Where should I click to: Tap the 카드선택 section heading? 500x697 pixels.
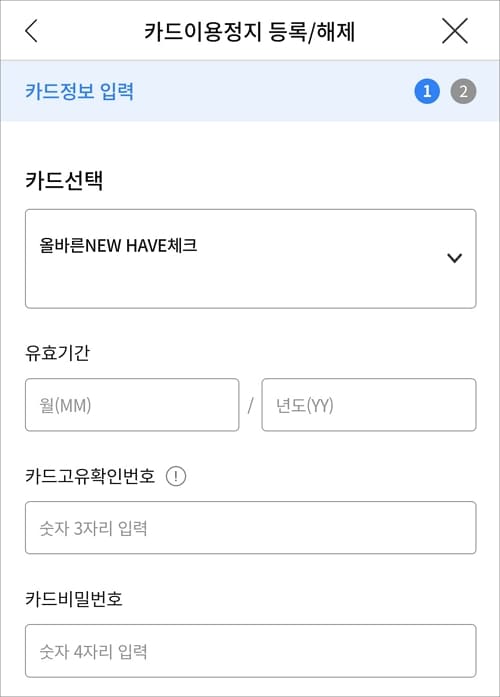coord(64,180)
